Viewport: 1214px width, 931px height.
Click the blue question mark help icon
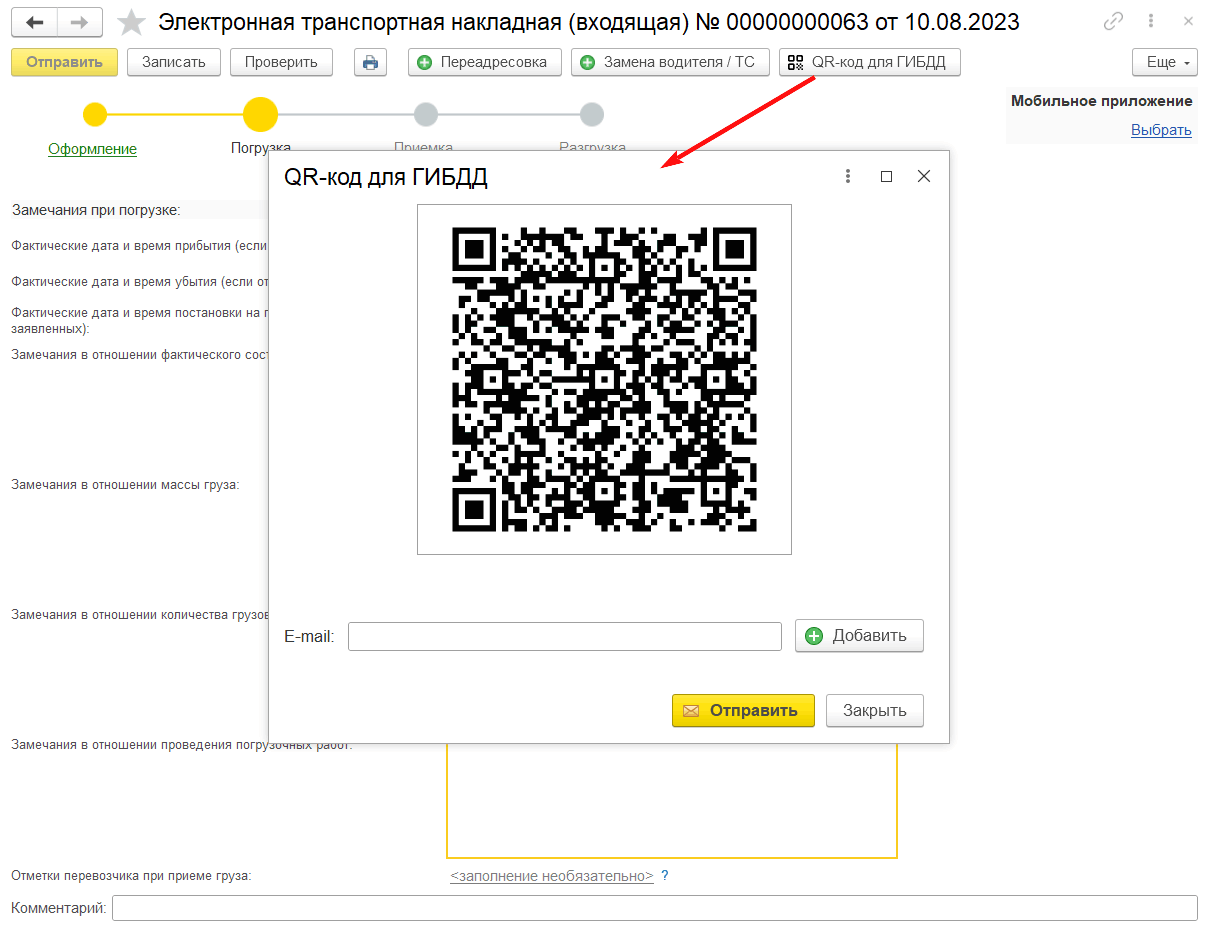pos(665,876)
